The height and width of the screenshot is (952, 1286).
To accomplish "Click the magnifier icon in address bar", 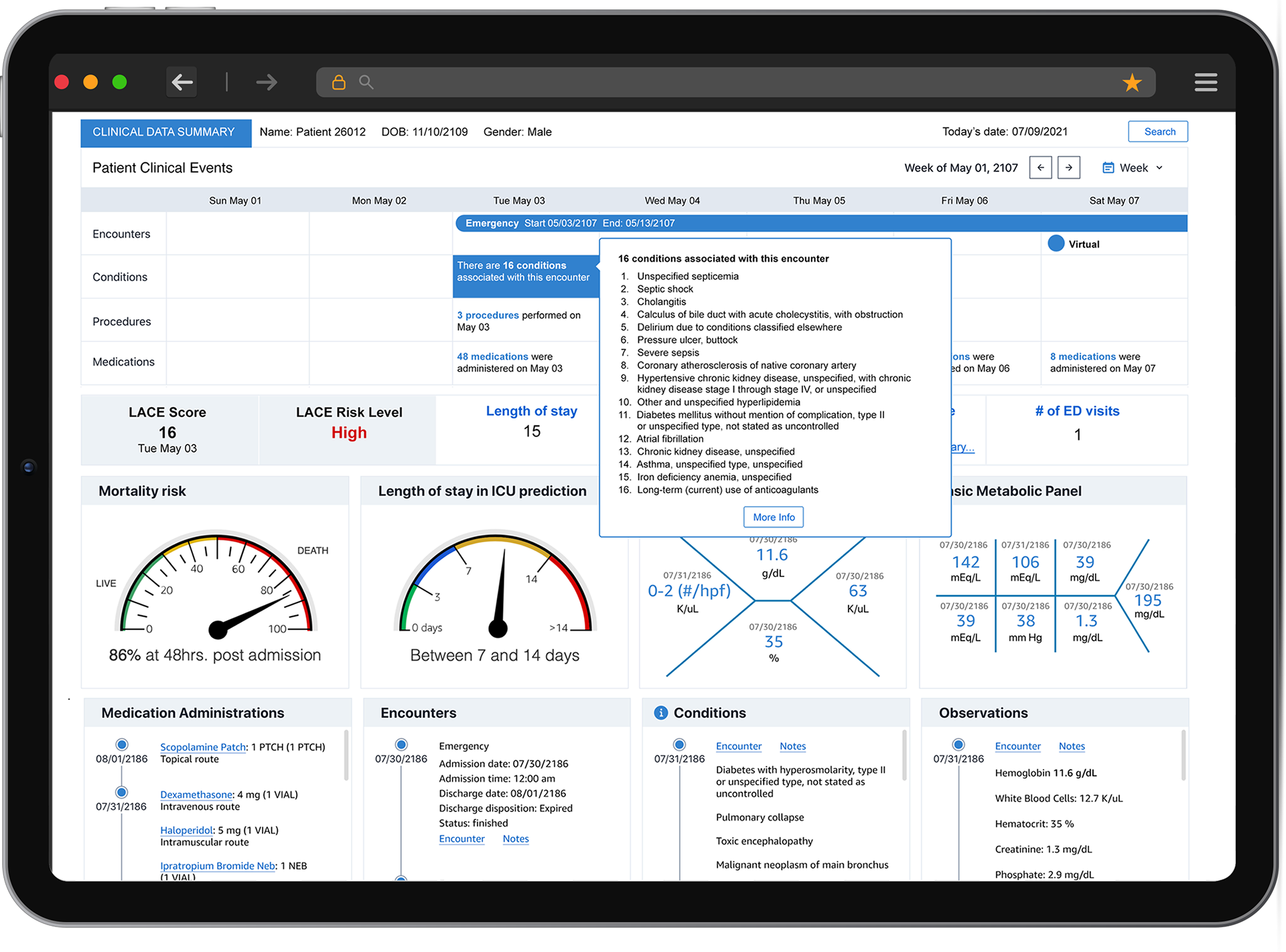I will [366, 82].
